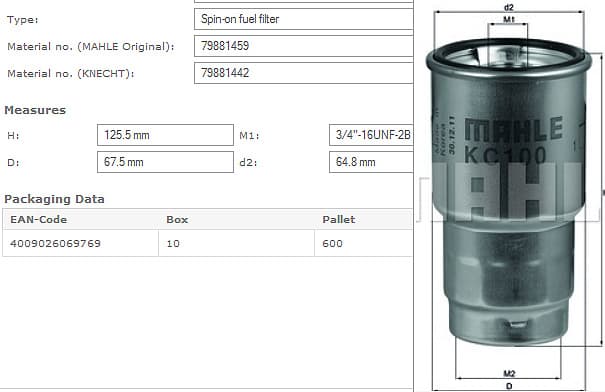Screen dimensions: 605x392
Task: Click the "D:" measure label
Action: click(13, 163)
